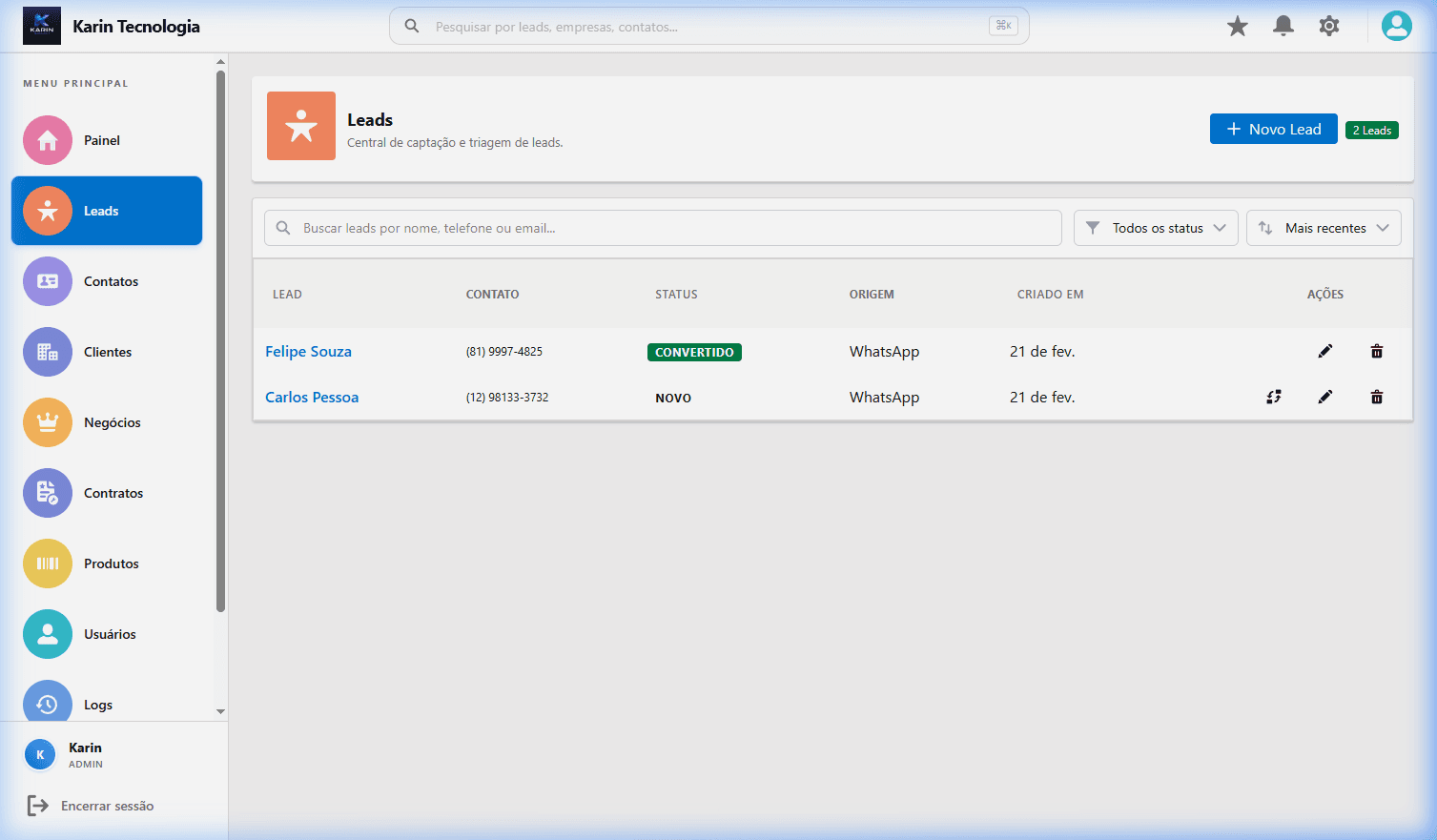The height and width of the screenshot is (840, 1437).
Task: Open Felipe Souza lead details
Action: pyautogui.click(x=308, y=351)
